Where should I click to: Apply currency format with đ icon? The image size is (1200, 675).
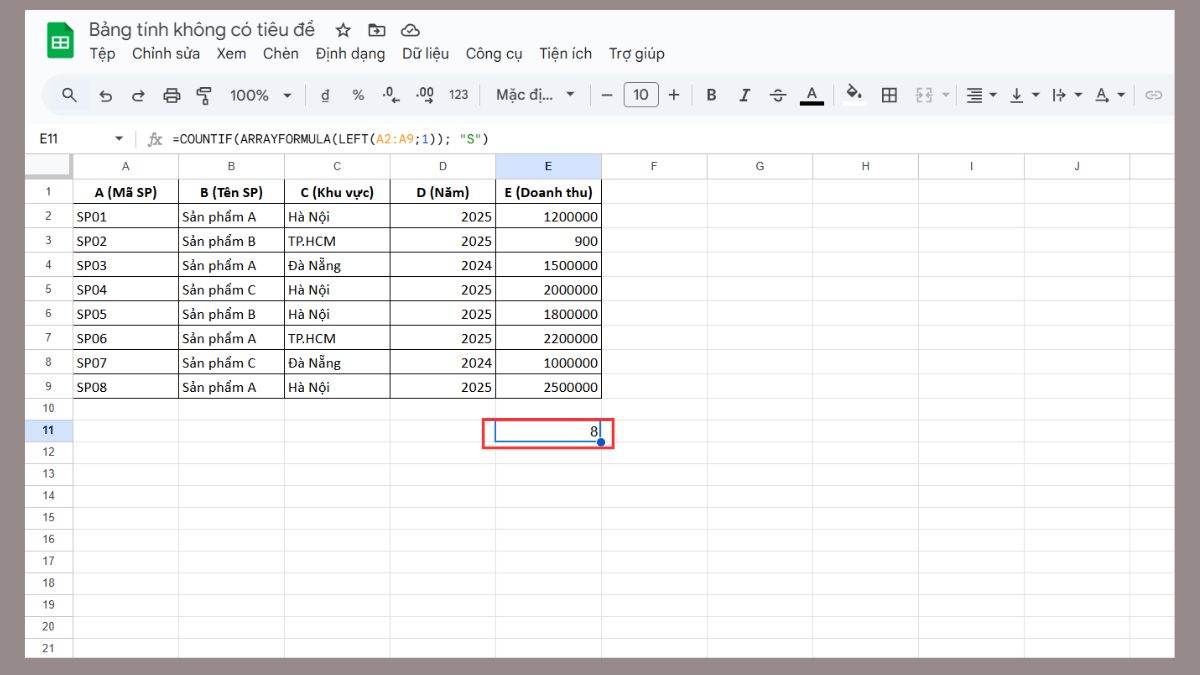coord(324,95)
